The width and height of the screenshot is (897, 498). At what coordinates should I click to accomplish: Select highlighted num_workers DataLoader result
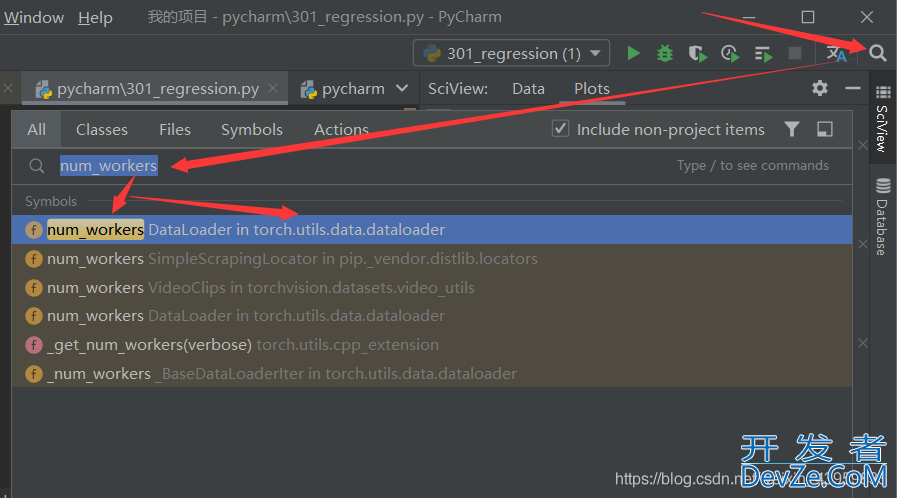pyautogui.click(x=432, y=230)
